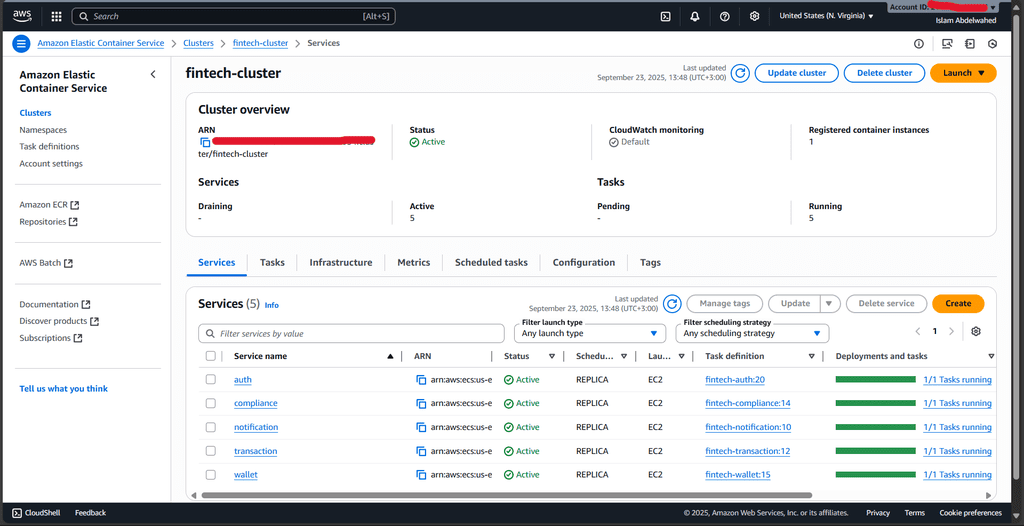Open the Launch dropdown button

pos(963,73)
